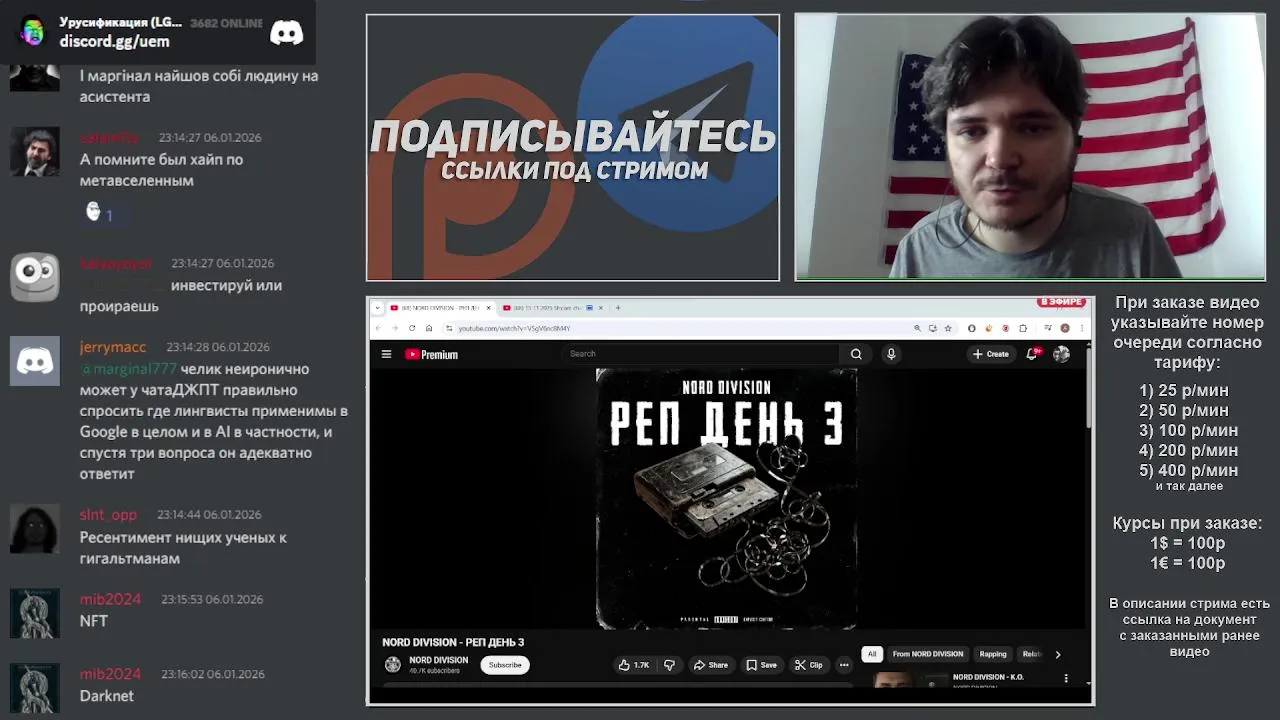Click NORD DIVISION channel avatar

tap(393, 665)
